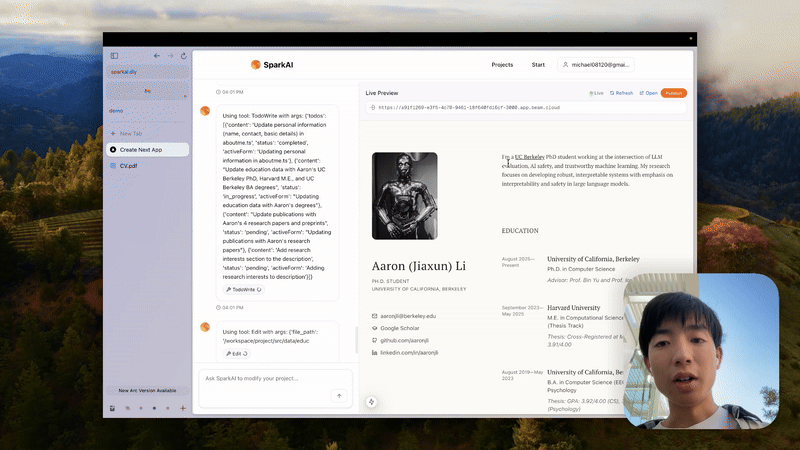Viewport: 800px width, 450px height.
Task: Open the Arc library icon at bottom-left
Action: coord(113,408)
